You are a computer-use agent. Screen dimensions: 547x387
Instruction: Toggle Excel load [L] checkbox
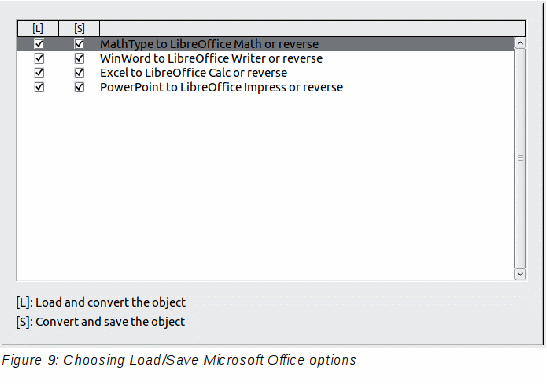(x=39, y=73)
